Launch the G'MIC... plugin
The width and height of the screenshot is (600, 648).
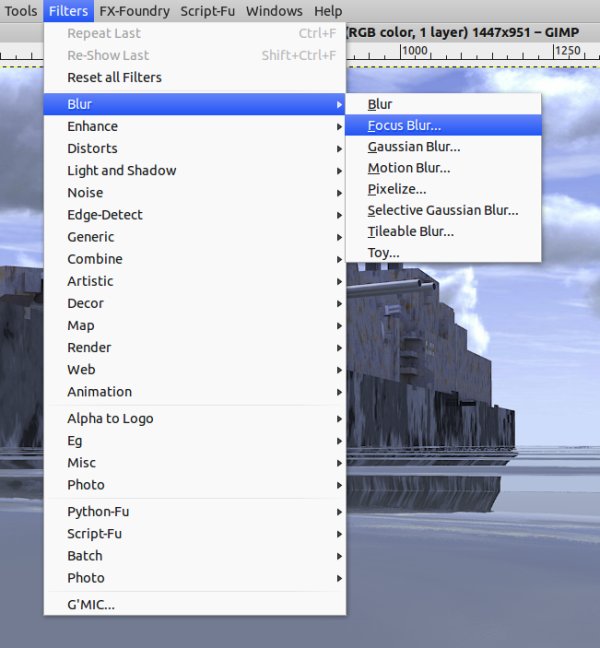[x=195, y=605]
